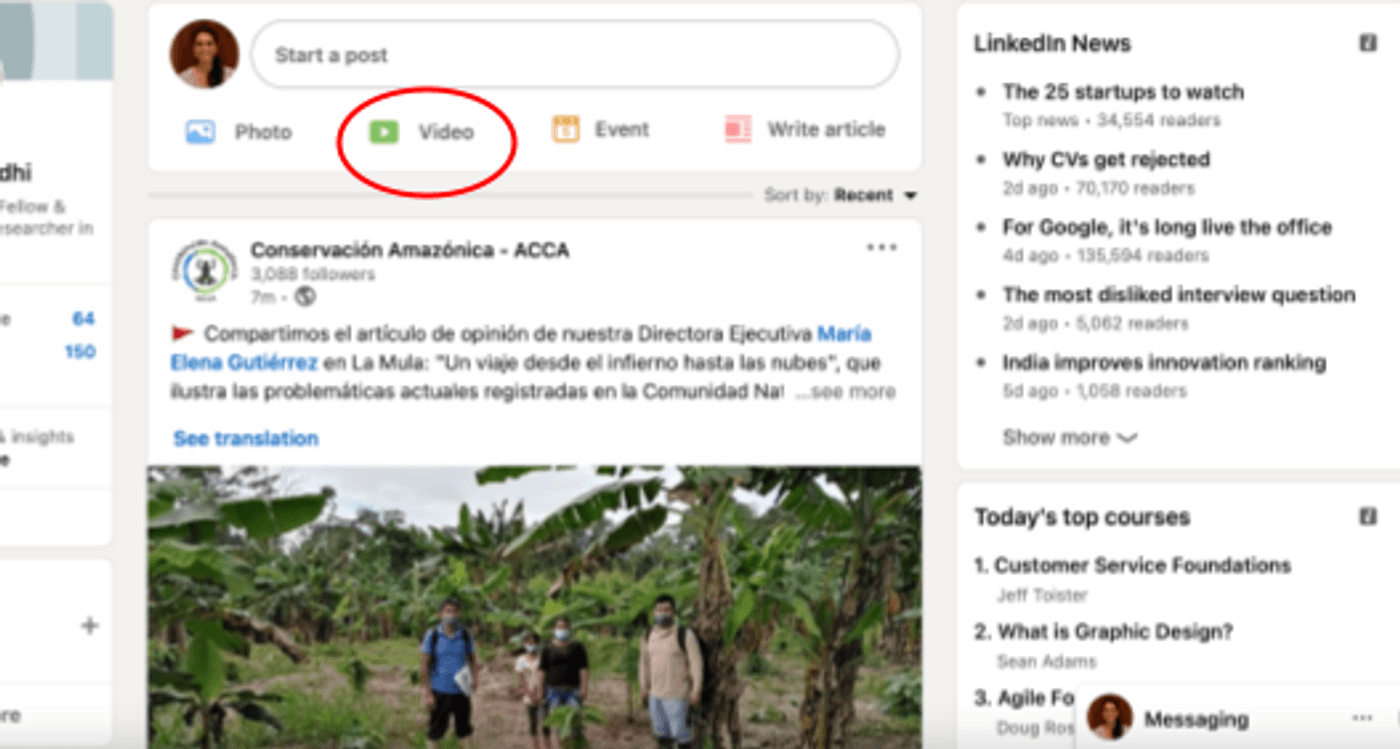
Task: Expand the post with see more
Action: (x=855, y=392)
